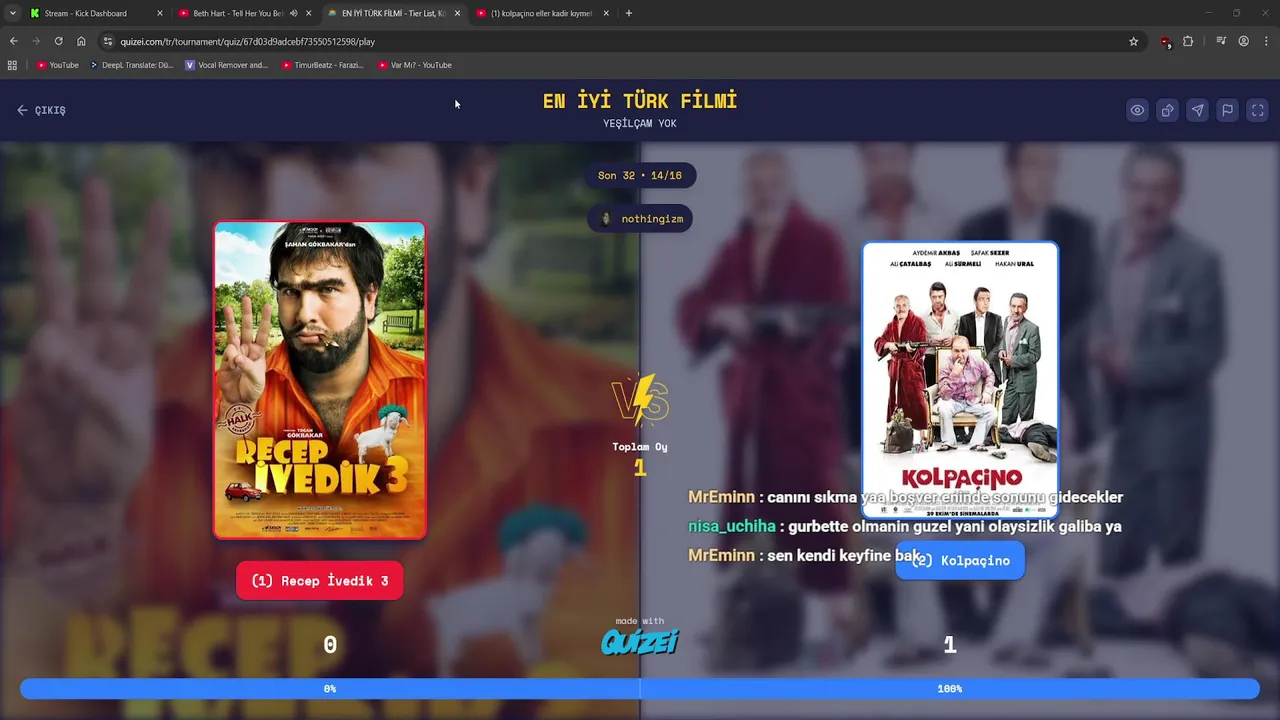Click the dice random pick icon

[1167, 110]
